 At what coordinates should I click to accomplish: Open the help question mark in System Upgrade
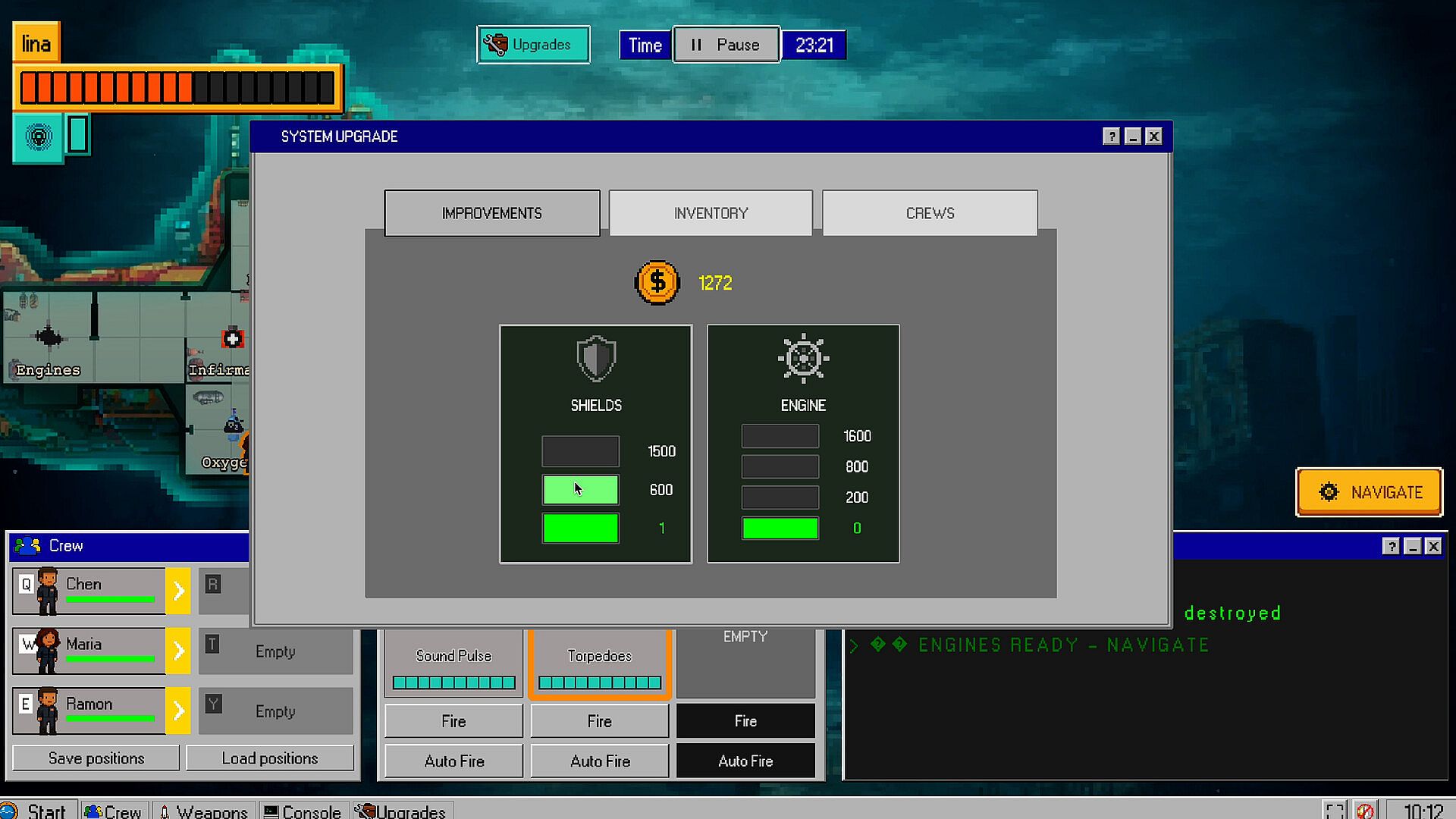(x=1111, y=136)
